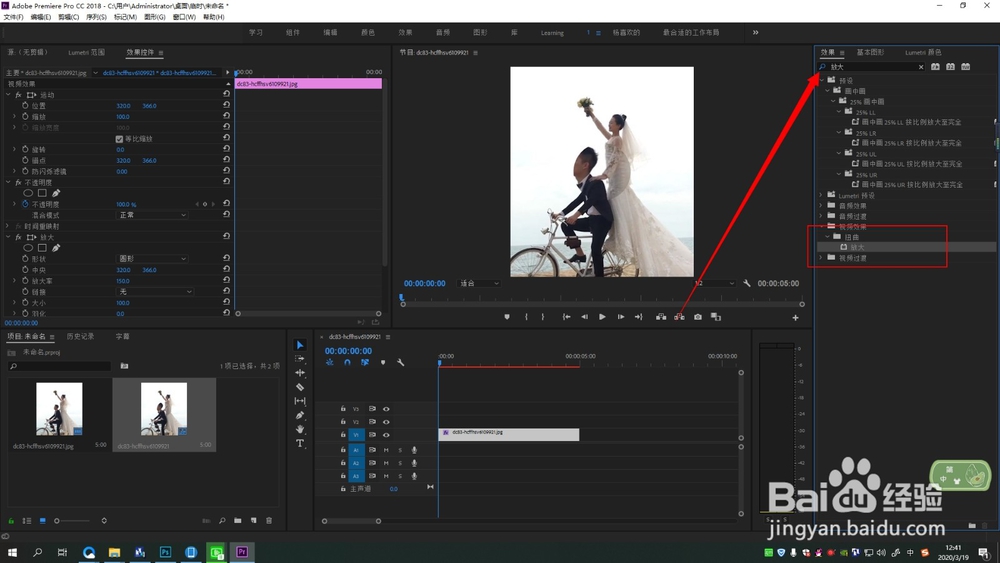Expand the 视频过渡 folder
This screenshot has height=563, width=1000.
tap(821, 258)
